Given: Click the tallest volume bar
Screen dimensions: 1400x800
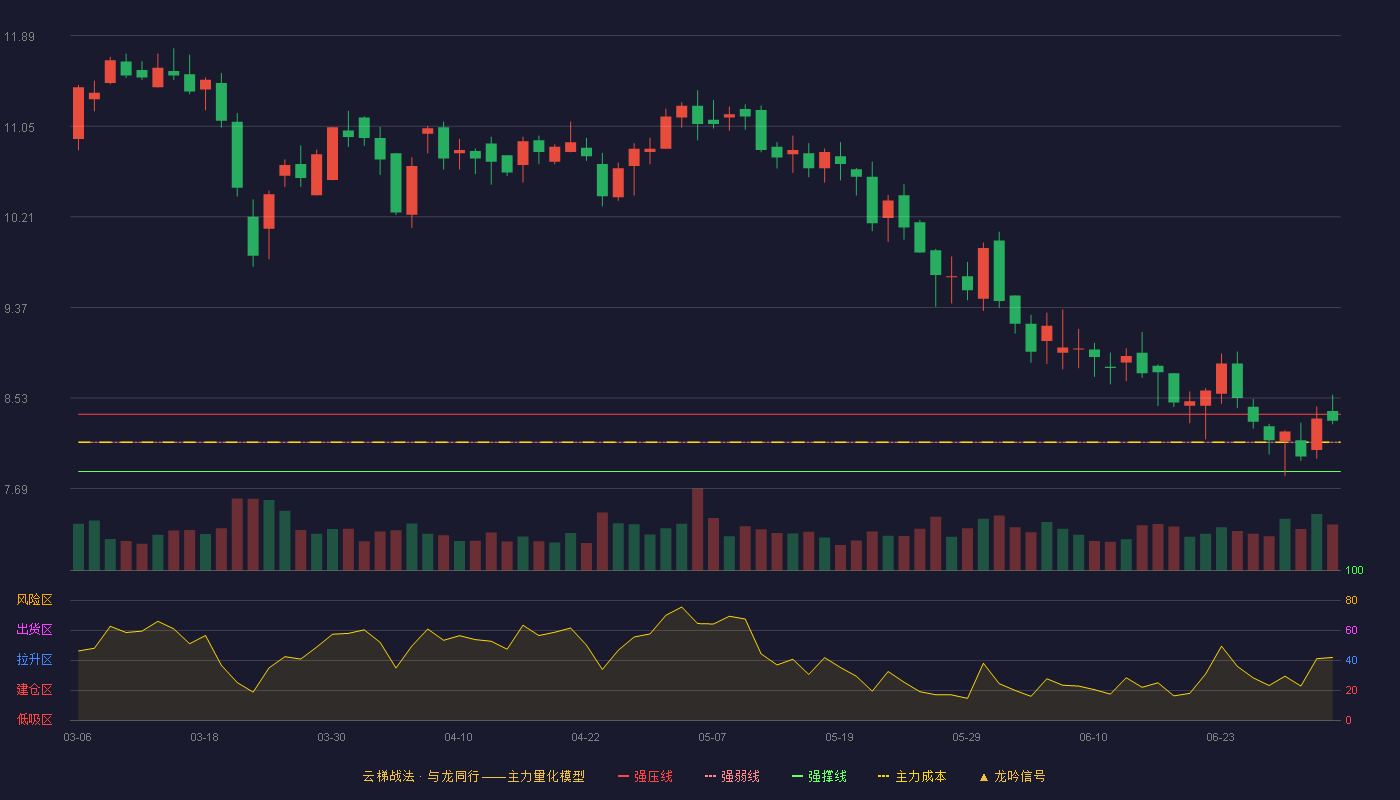Looking at the screenshot, I should point(697,529).
